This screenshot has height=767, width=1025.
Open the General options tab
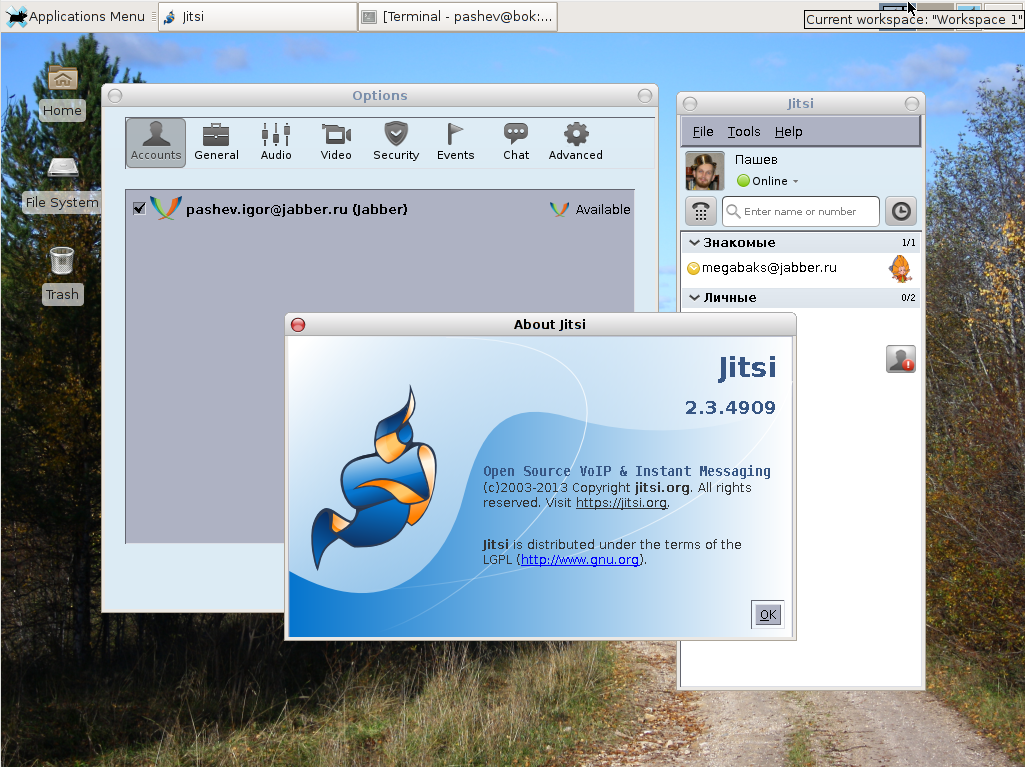click(x=216, y=143)
